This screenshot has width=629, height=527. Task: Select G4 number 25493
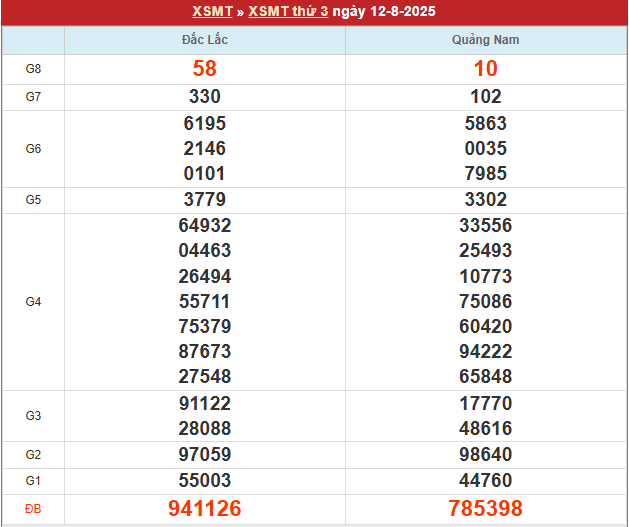click(x=485, y=251)
